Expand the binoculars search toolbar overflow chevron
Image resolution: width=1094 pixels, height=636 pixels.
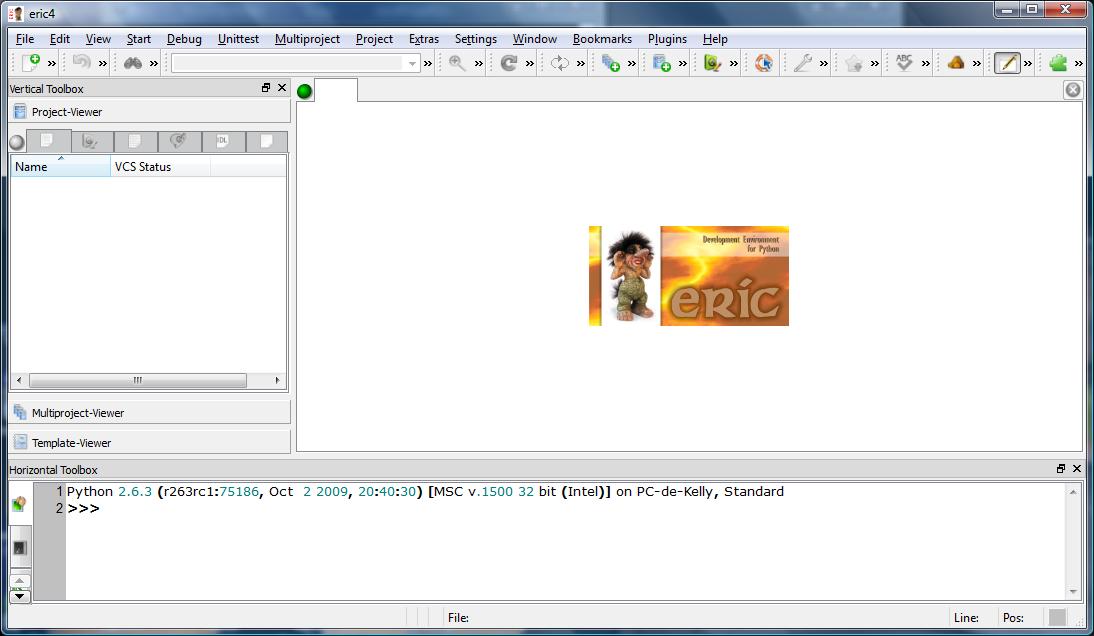(153, 63)
